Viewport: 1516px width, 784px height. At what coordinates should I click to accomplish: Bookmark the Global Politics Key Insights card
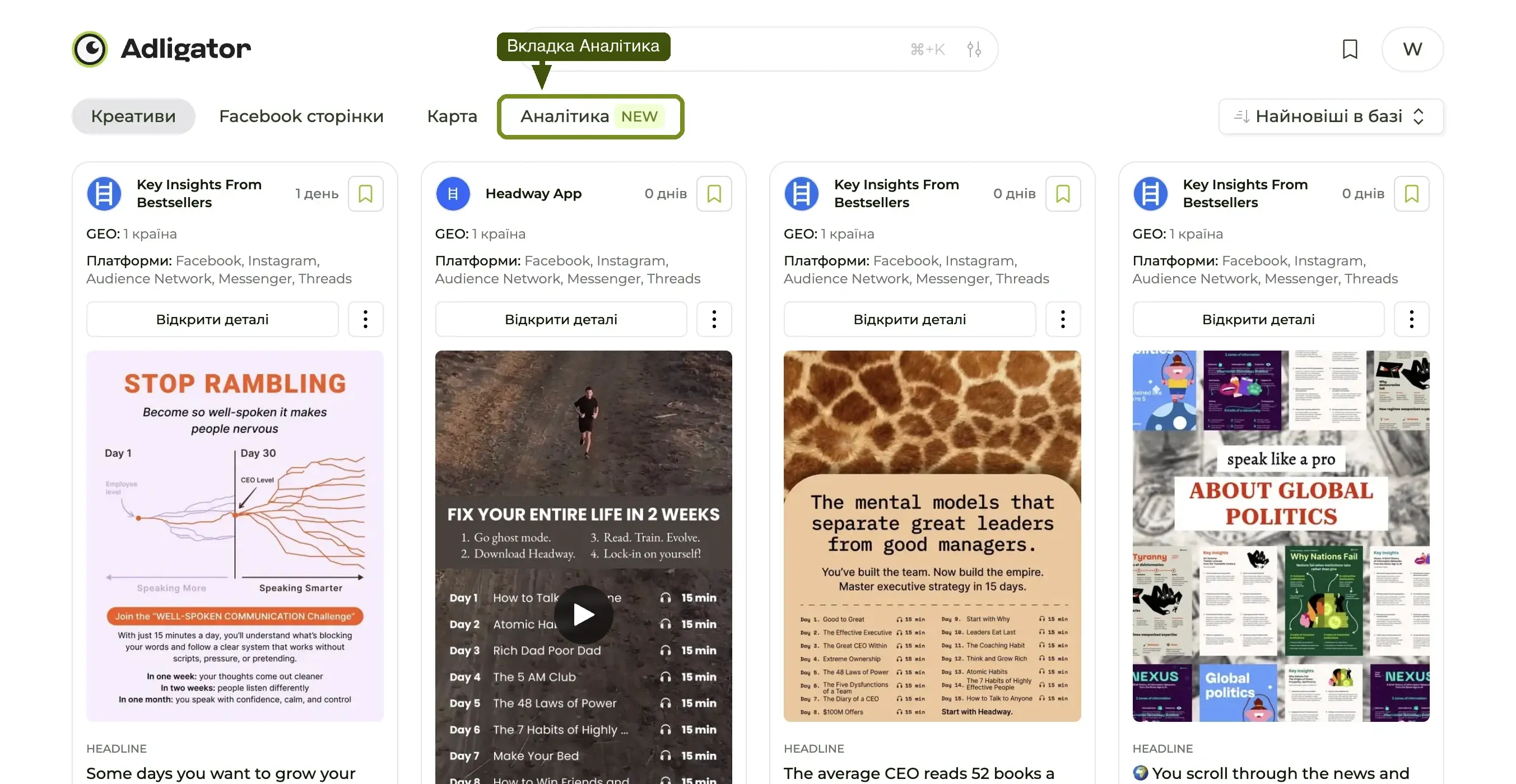(x=1411, y=194)
